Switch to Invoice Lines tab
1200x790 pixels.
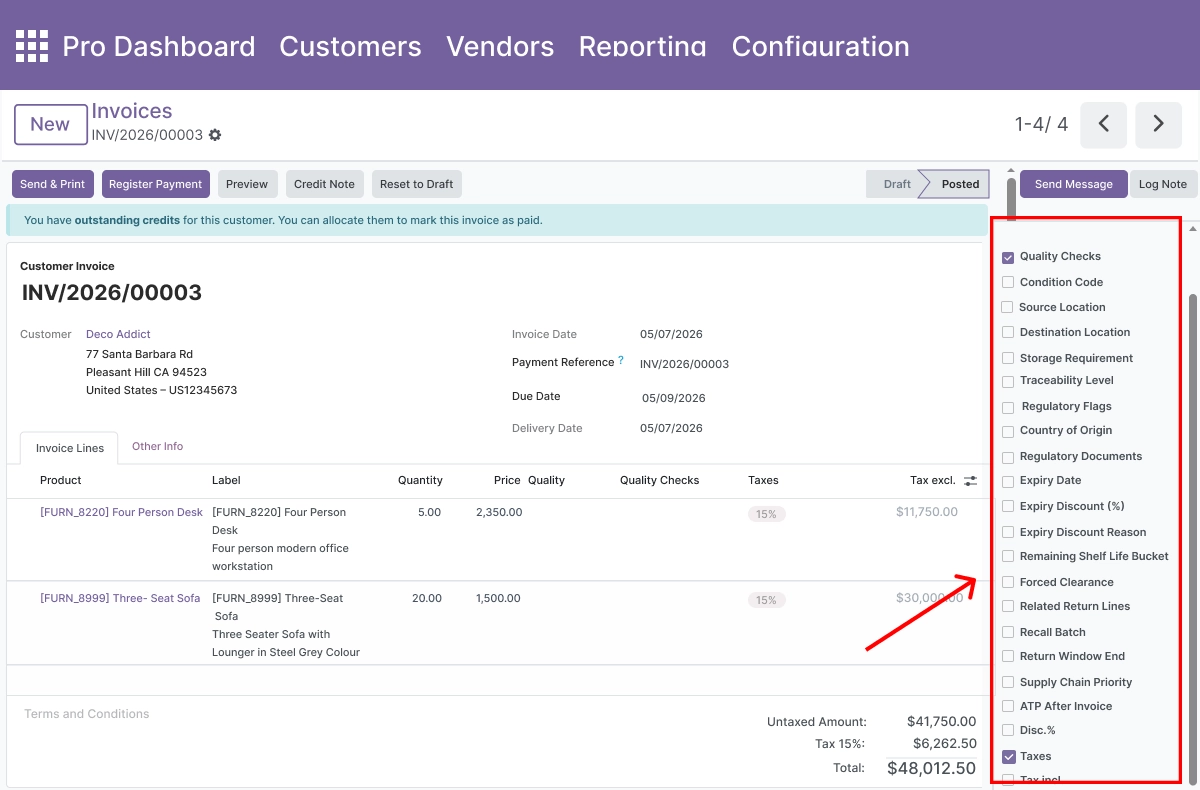coord(70,448)
